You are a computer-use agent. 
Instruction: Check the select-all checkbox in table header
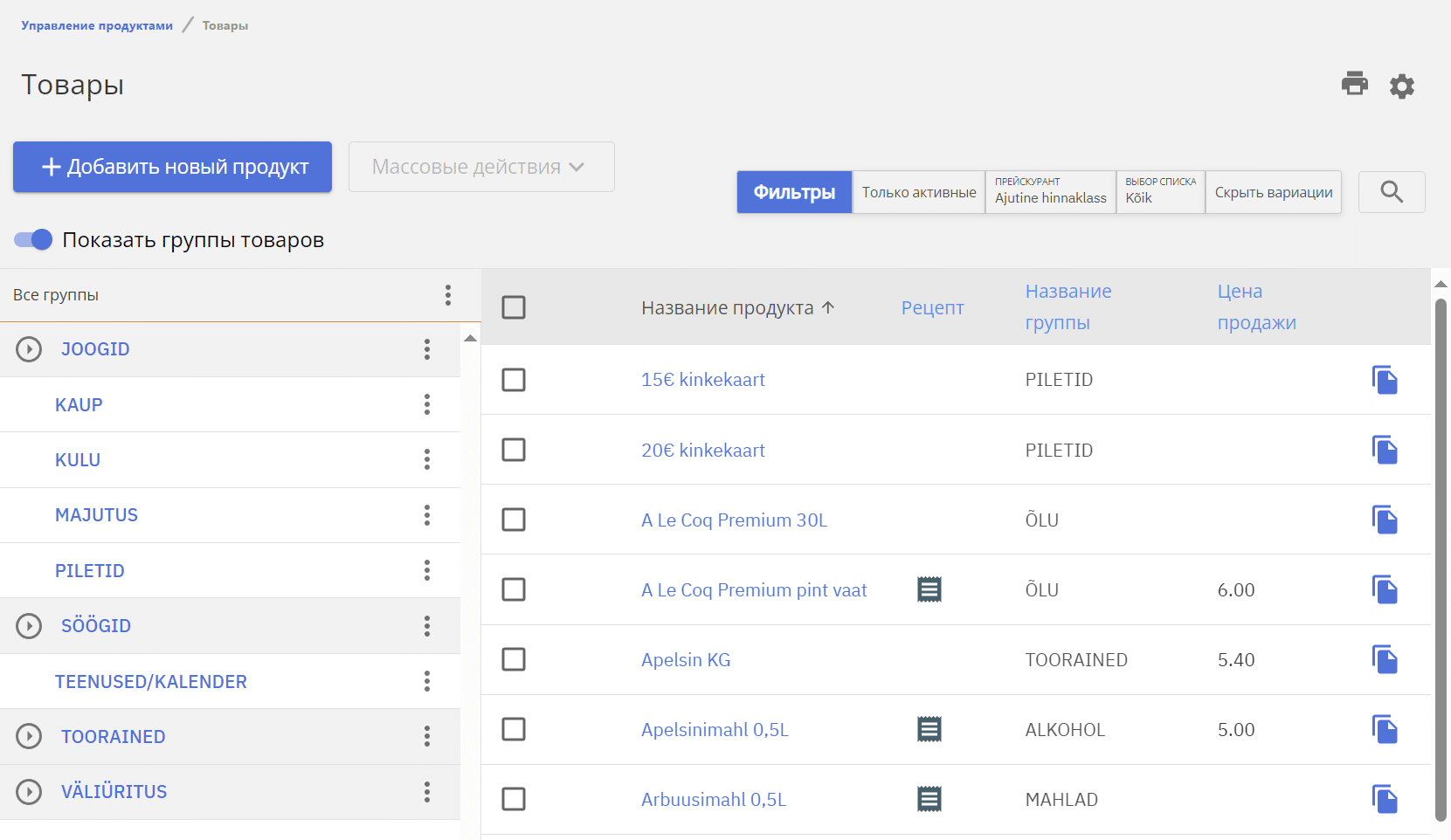[x=514, y=307]
